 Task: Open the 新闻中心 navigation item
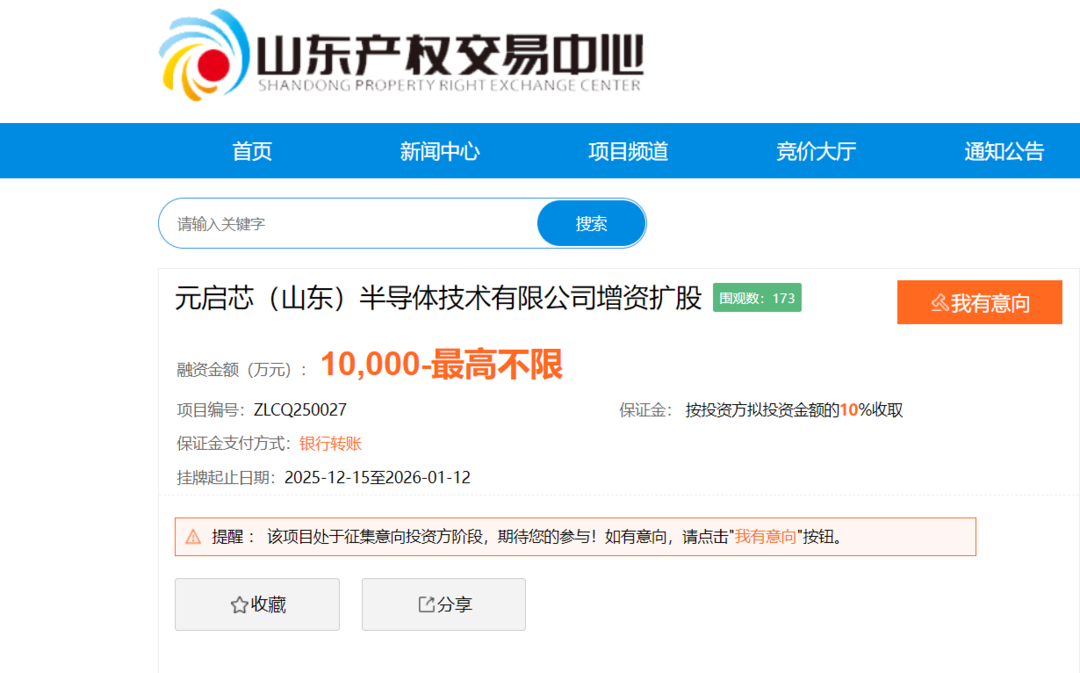(439, 151)
